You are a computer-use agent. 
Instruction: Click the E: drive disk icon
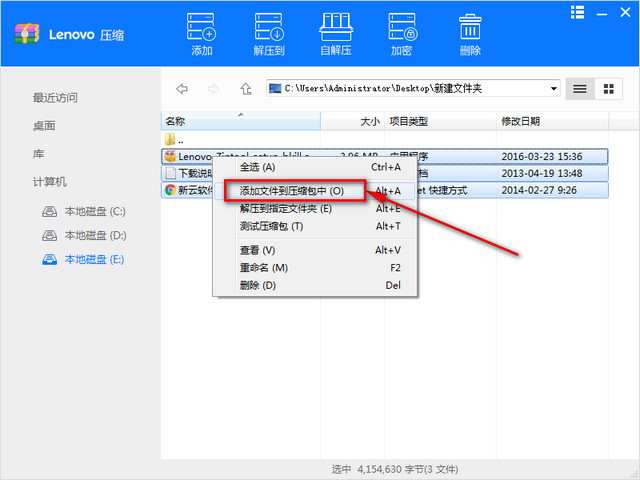[50, 259]
